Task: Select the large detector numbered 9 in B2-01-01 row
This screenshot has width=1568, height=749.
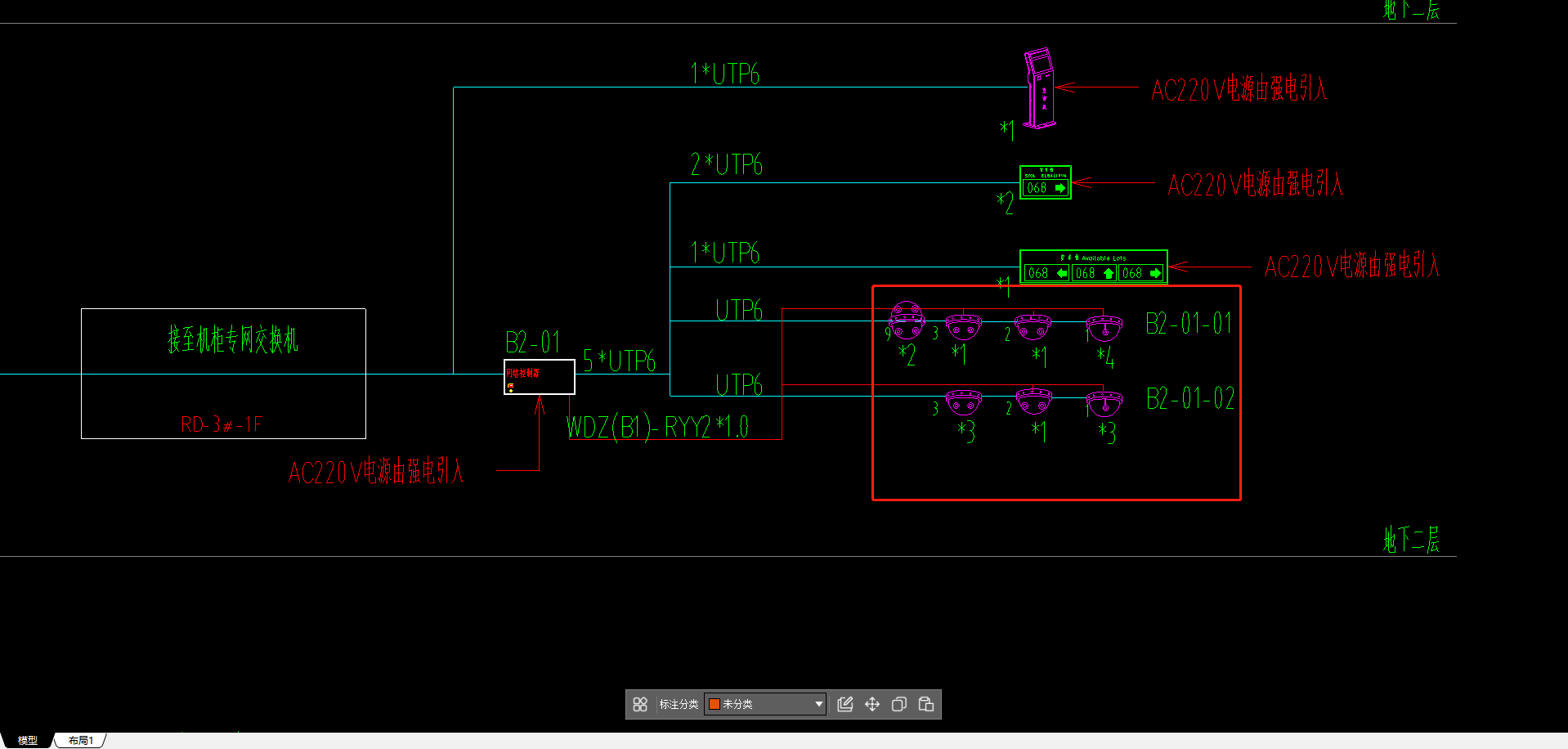Action: click(x=907, y=321)
